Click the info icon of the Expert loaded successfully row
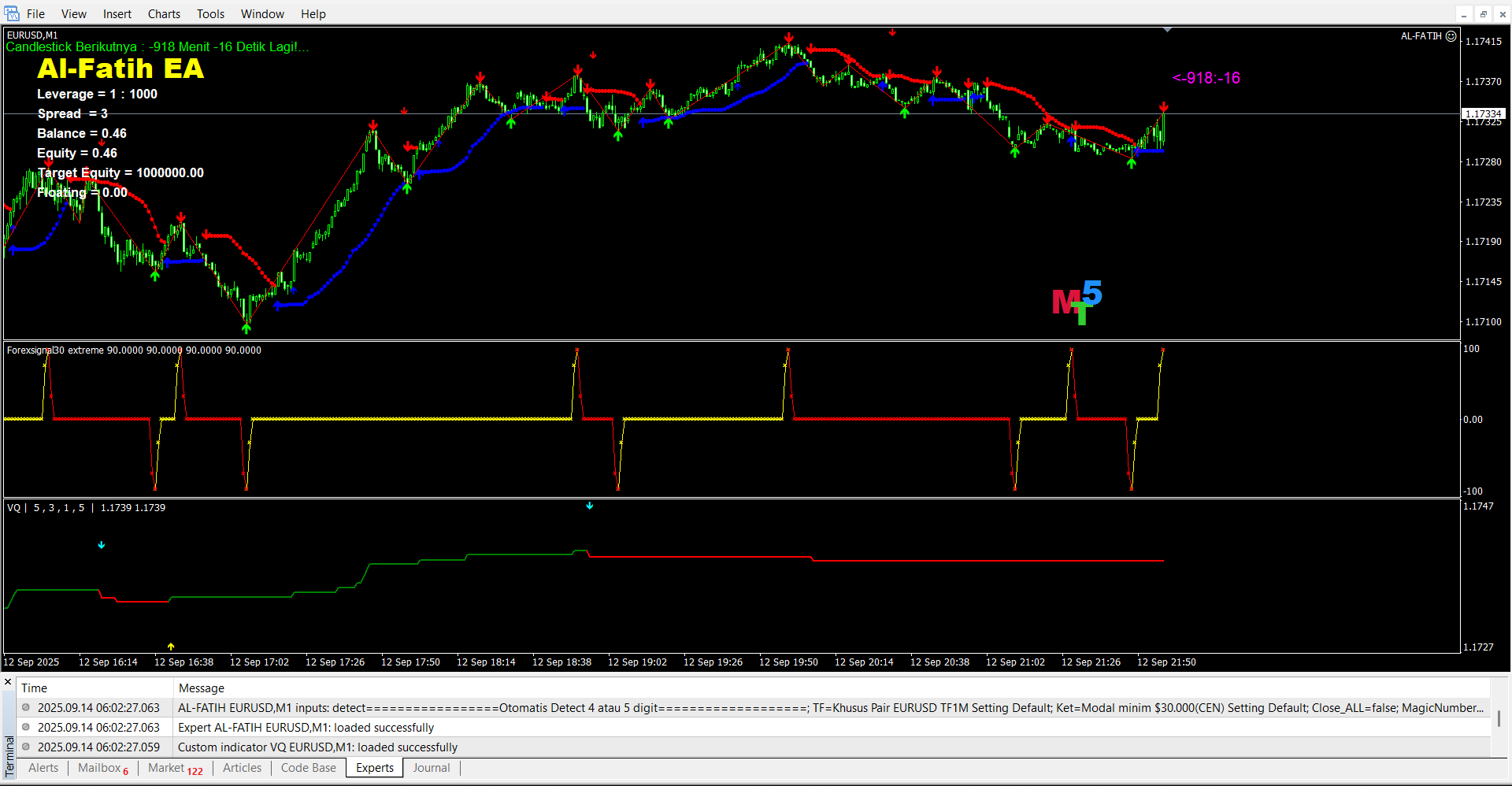Image resolution: width=1512 pixels, height=786 pixels. point(26,727)
